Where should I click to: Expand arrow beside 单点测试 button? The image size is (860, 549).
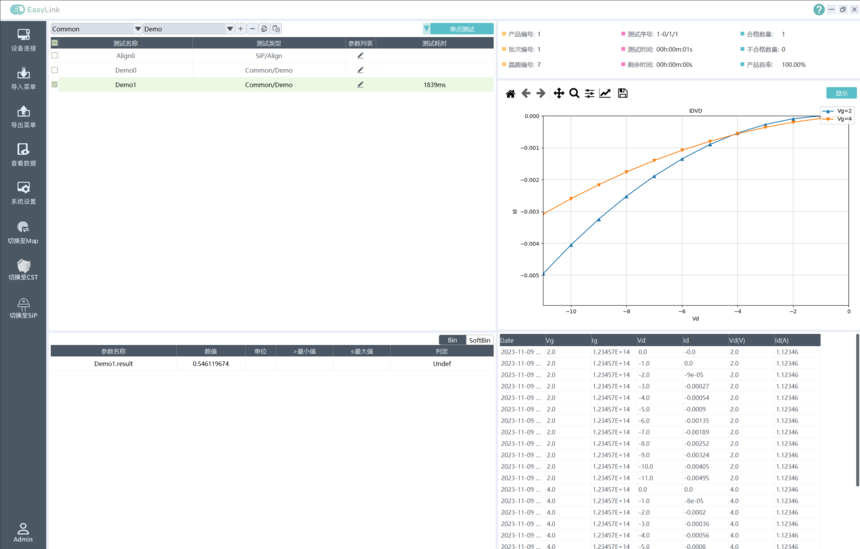click(426, 29)
